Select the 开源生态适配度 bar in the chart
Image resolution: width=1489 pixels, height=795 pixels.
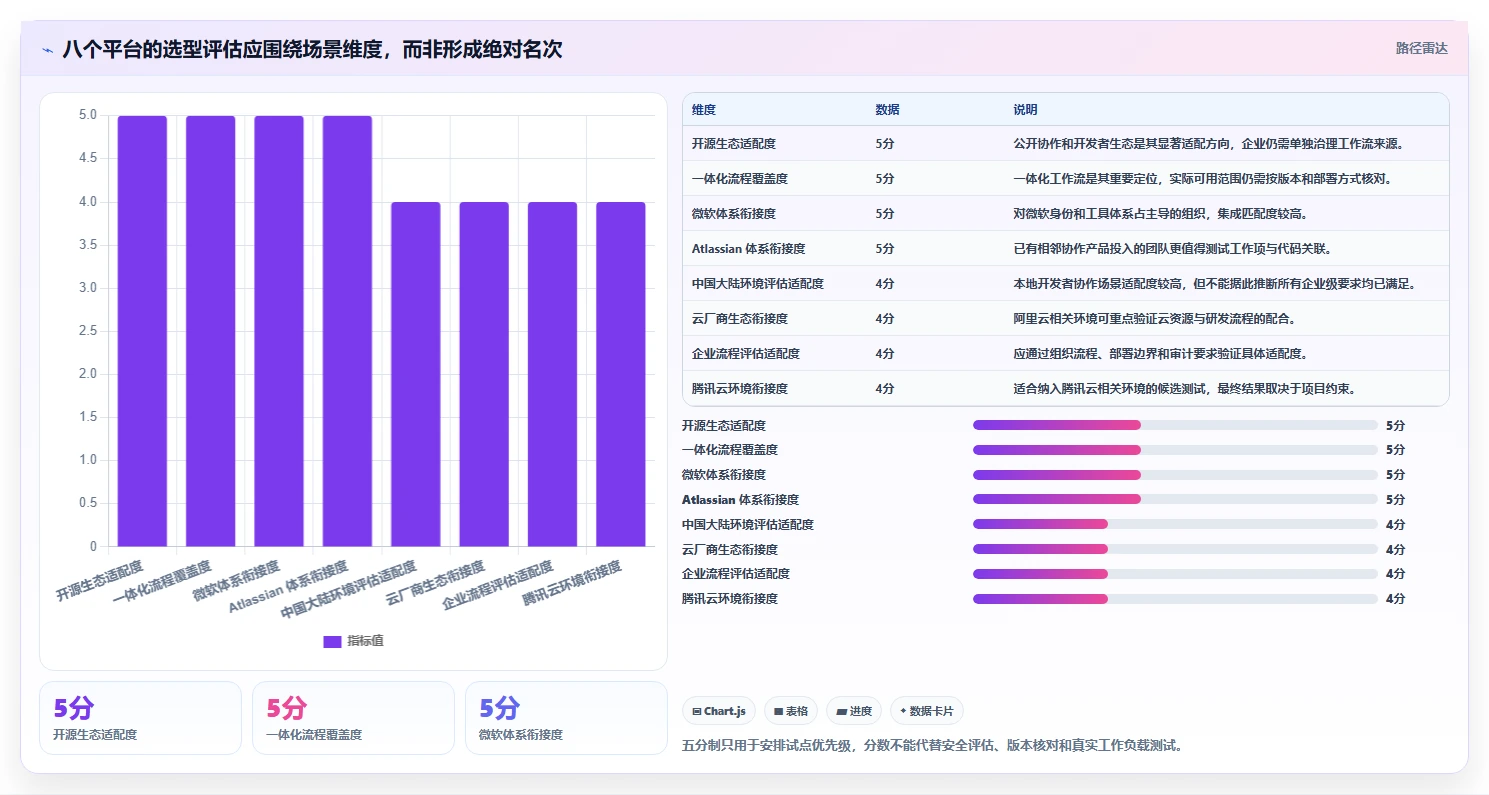pos(142,331)
